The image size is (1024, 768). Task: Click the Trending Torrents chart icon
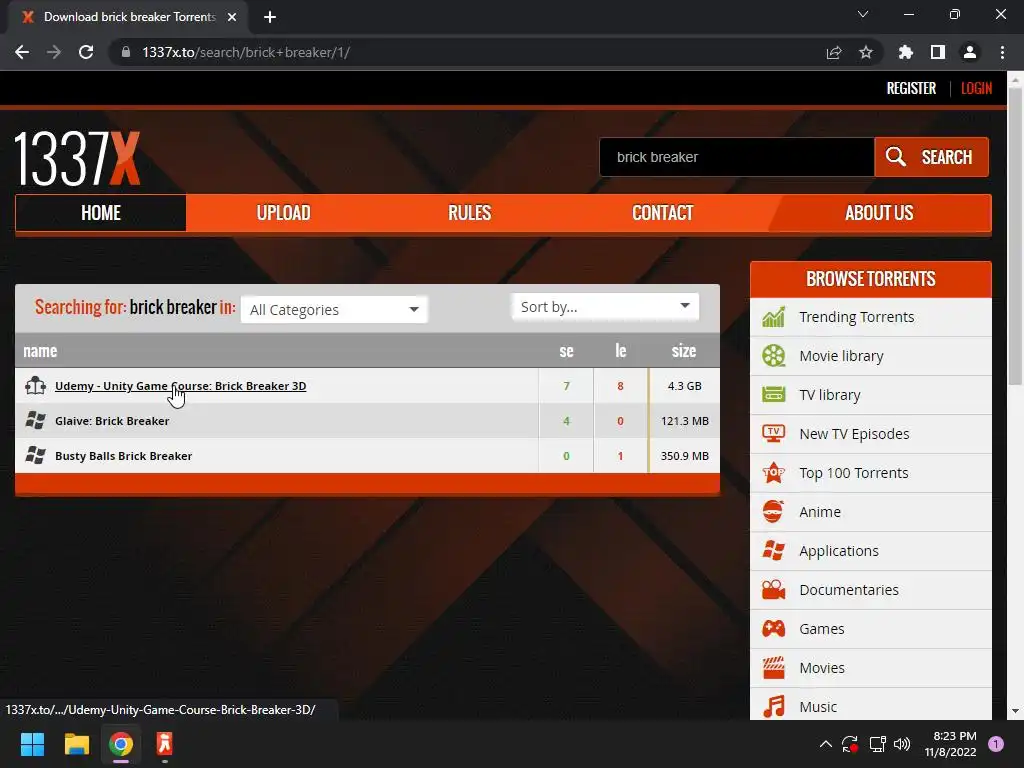coord(773,317)
